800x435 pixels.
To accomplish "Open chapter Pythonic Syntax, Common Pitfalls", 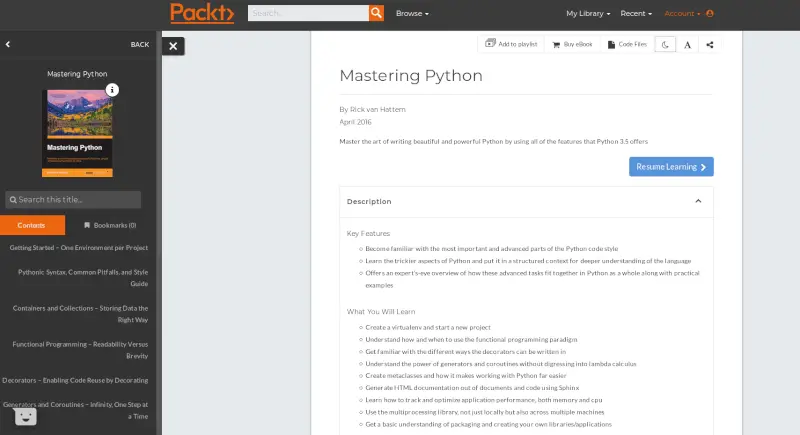I will (x=83, y=278).
